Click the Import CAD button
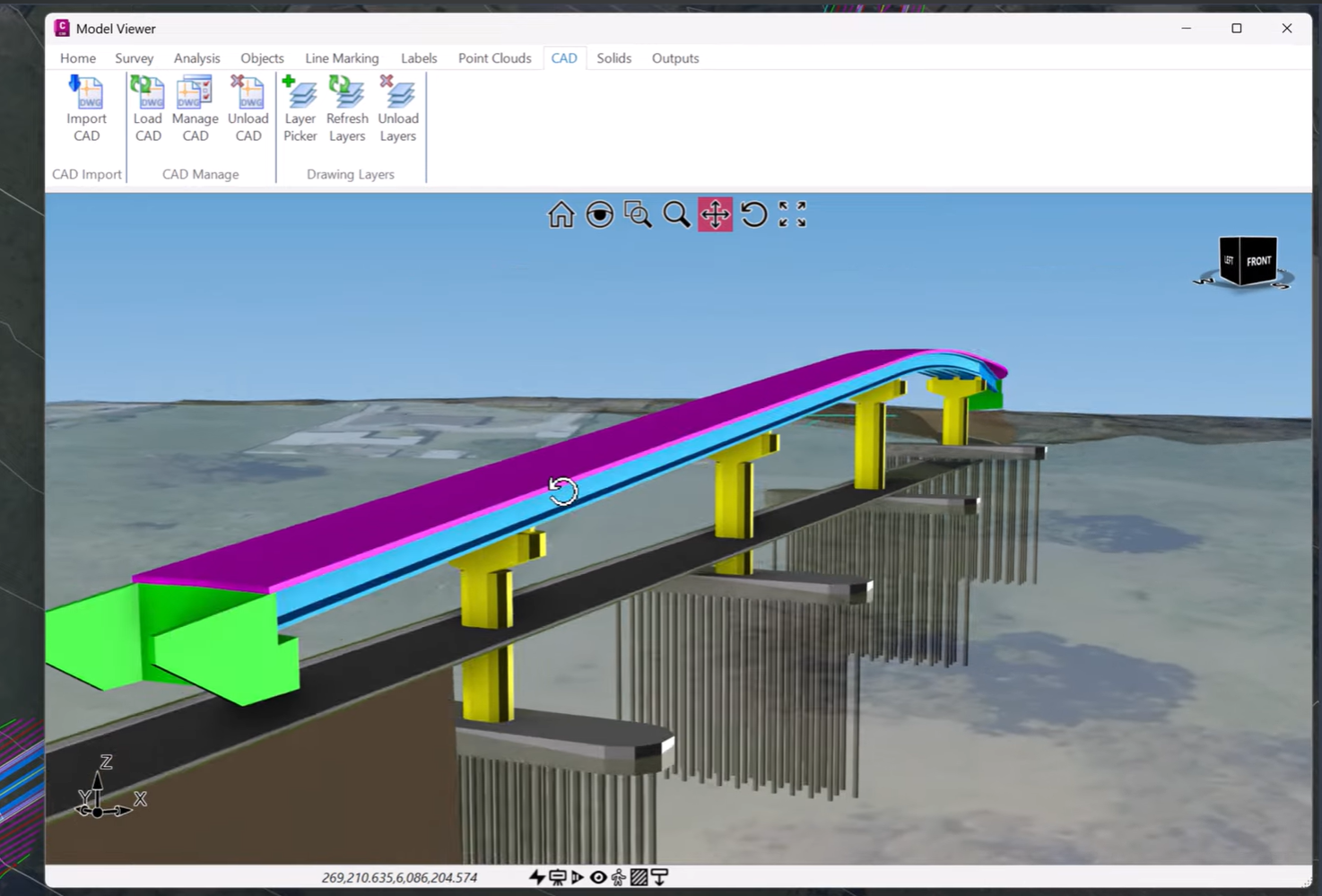1322x896 pixels. click(x=86, y=109)
